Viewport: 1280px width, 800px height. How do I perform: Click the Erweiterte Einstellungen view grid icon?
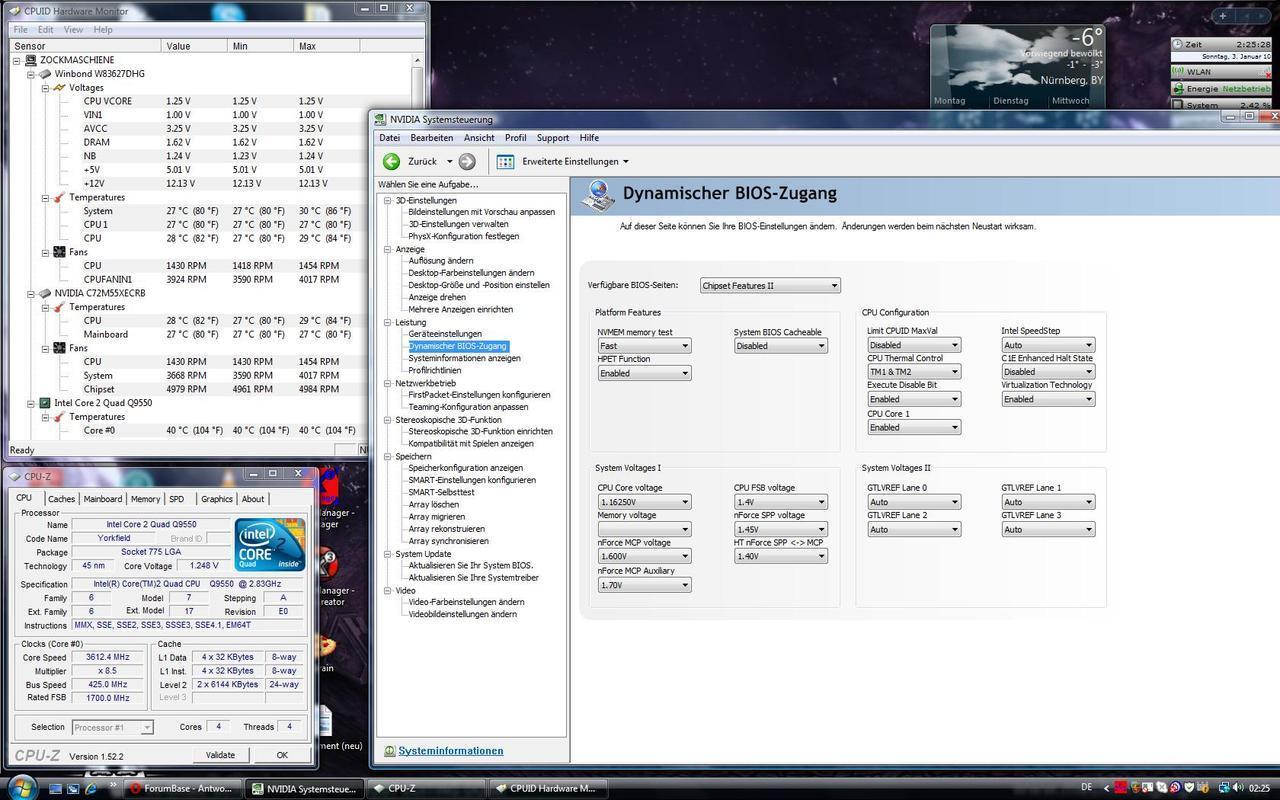coord(505,161)
